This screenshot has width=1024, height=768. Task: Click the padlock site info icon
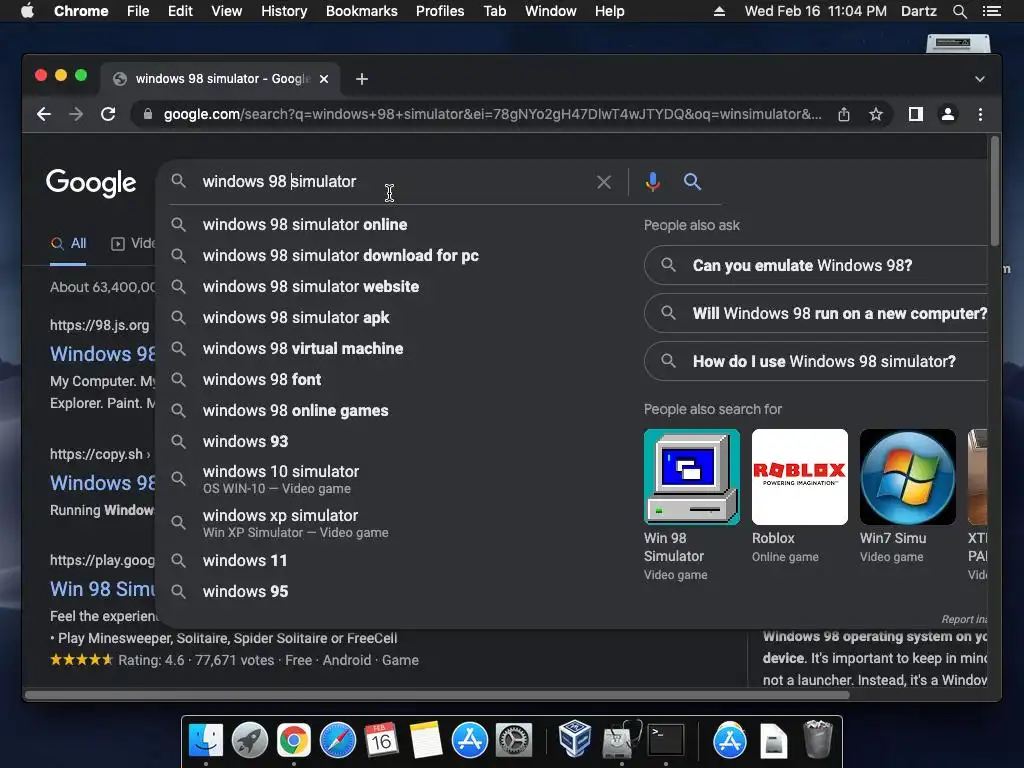pos(148,114)
